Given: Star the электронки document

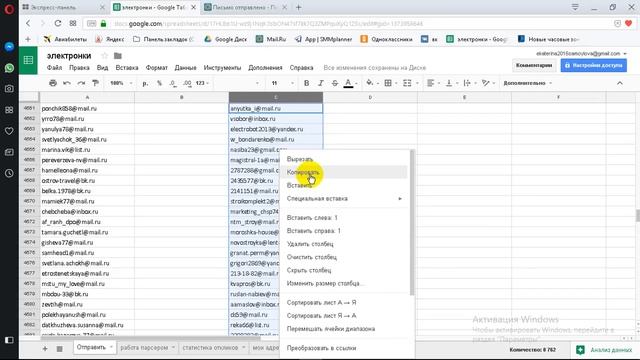Looking at the screenshot, I should 104,56.
